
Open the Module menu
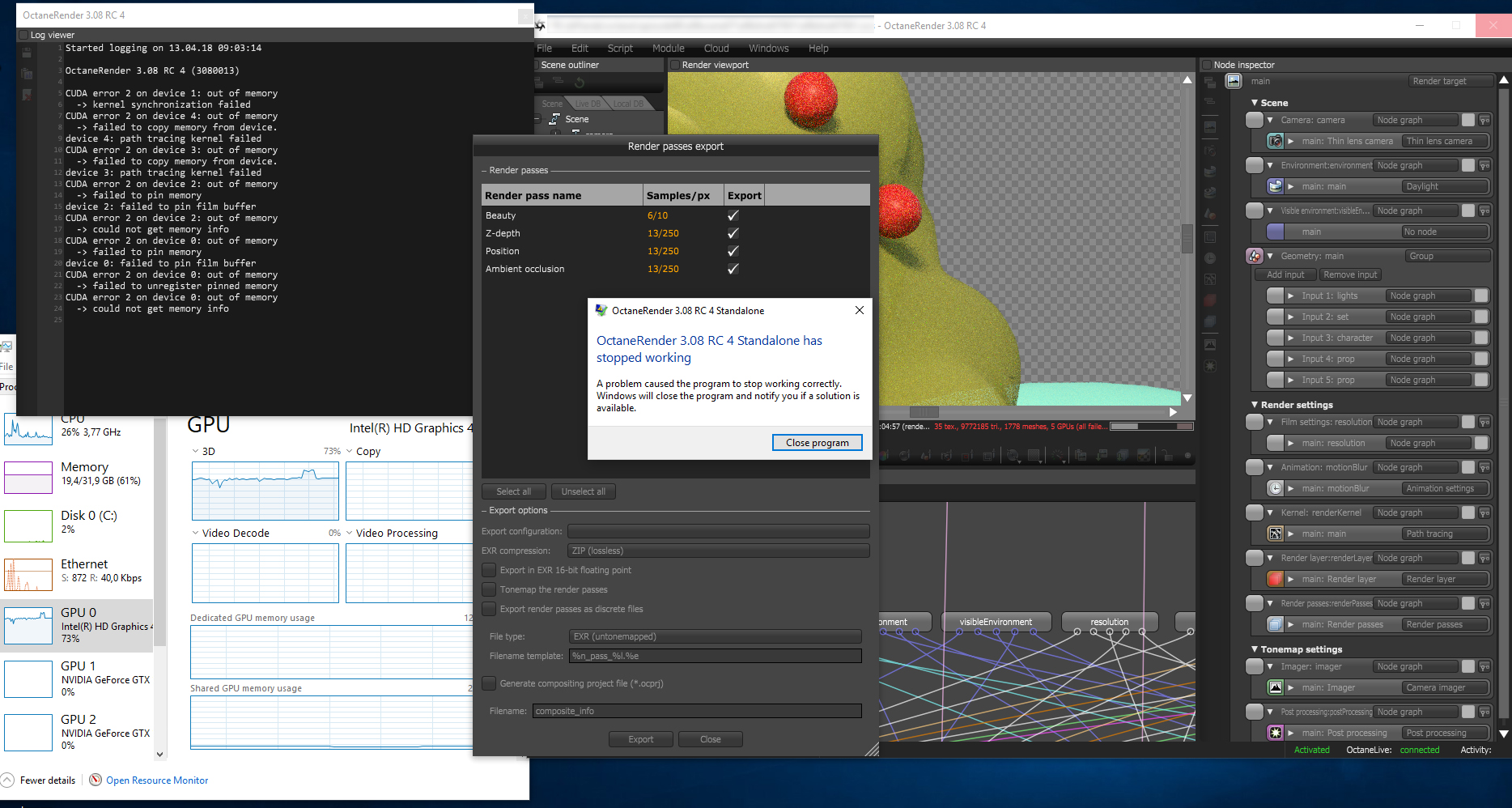[669, 49]
